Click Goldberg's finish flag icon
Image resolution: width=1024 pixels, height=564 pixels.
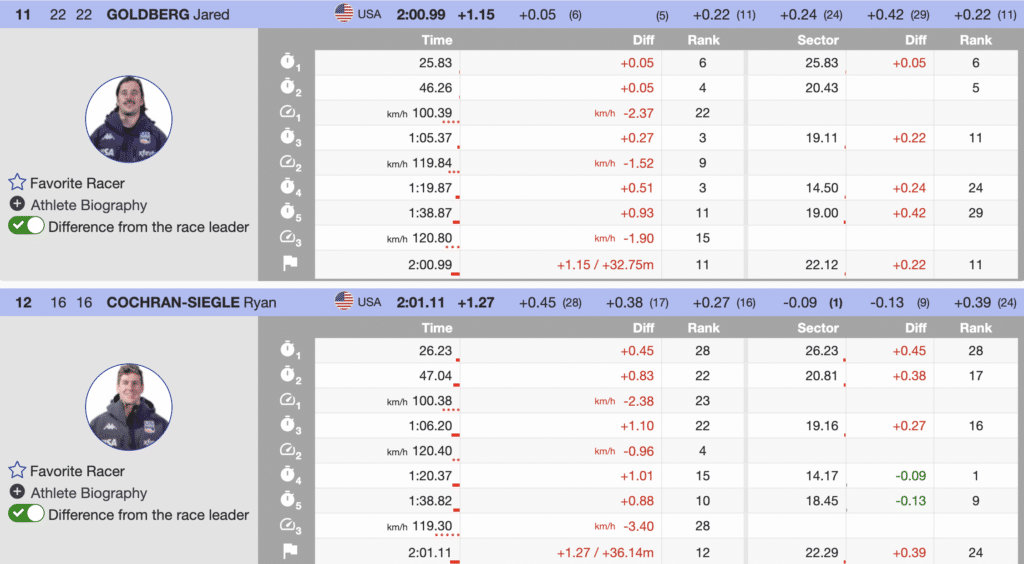[x=289, y=264]
